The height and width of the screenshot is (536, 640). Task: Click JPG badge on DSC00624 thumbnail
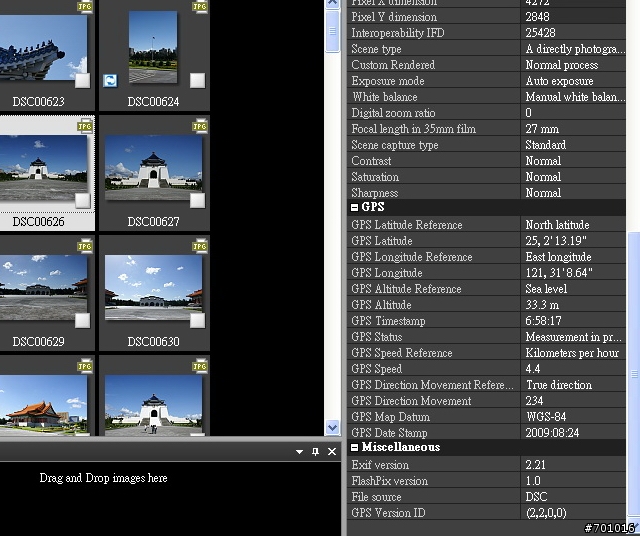200,7
